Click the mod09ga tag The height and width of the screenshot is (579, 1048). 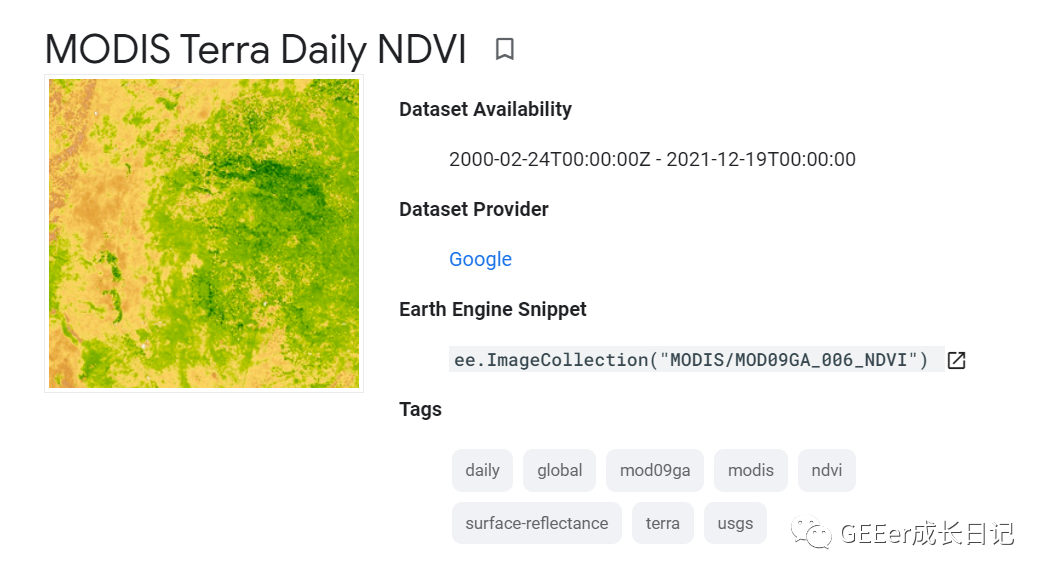[655, 470]
